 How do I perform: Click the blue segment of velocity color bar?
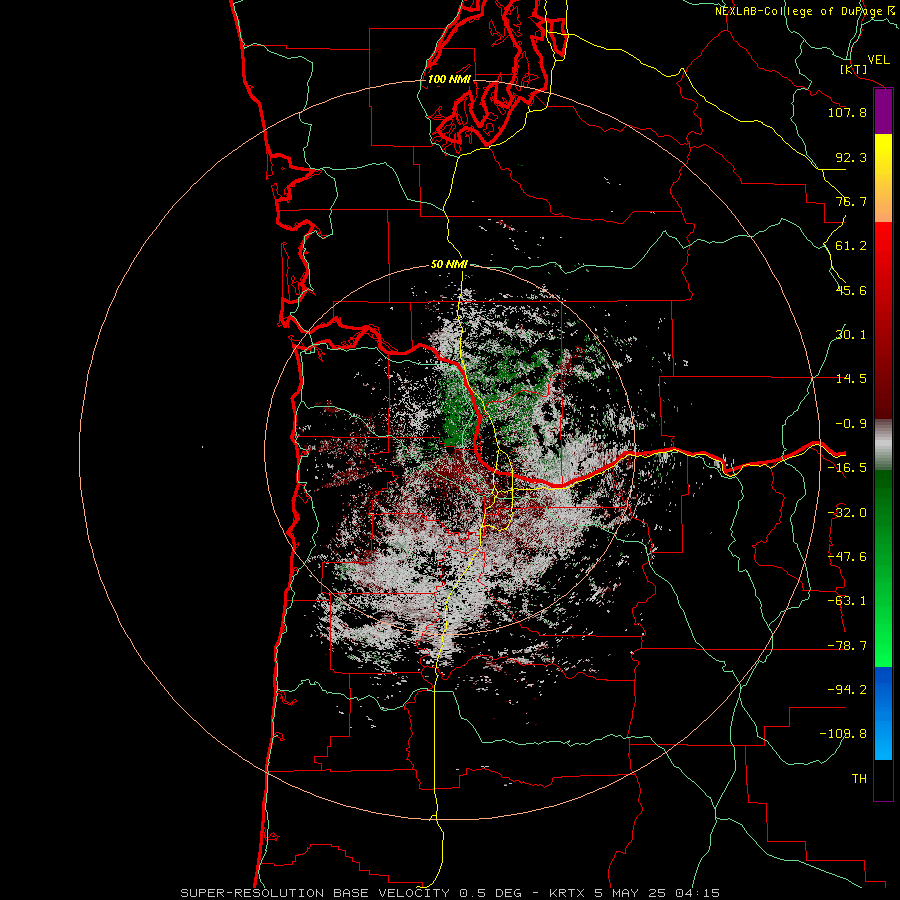[x=883, y=713]
